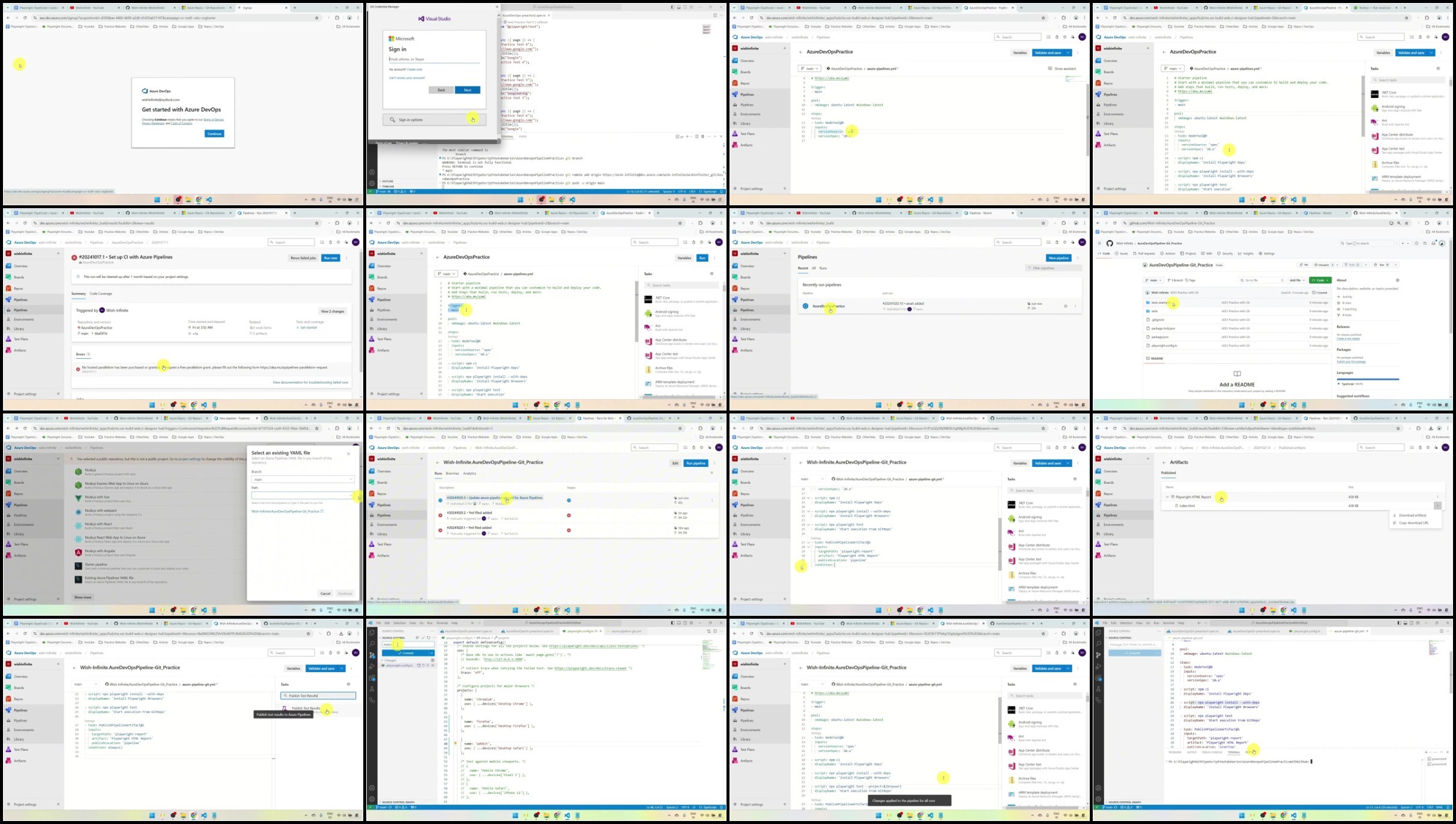Choose Download artifacts in the Artifacts context menu
This screenshot has height=824, width=1456.
(x=1412, y=515)
